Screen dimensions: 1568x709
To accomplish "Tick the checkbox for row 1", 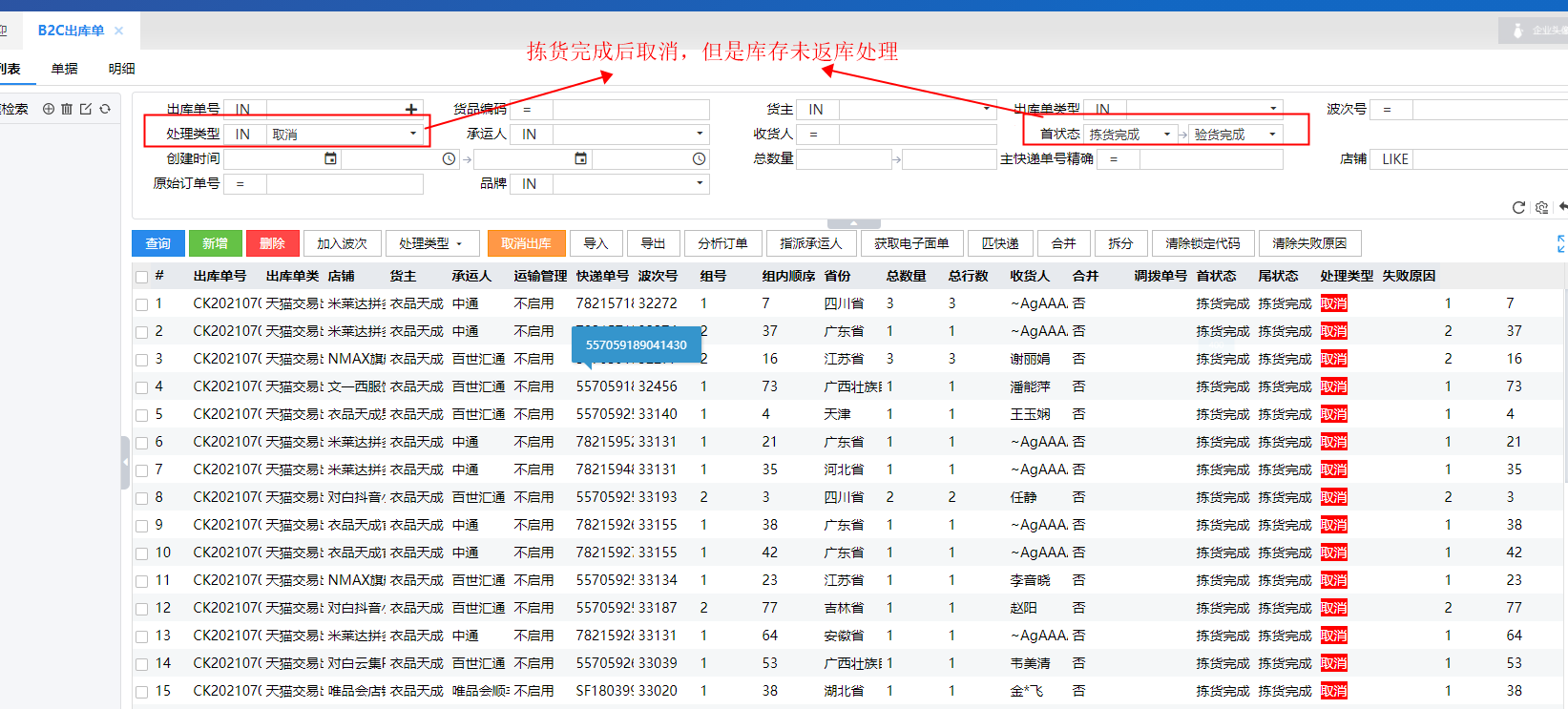I will 142,304.
